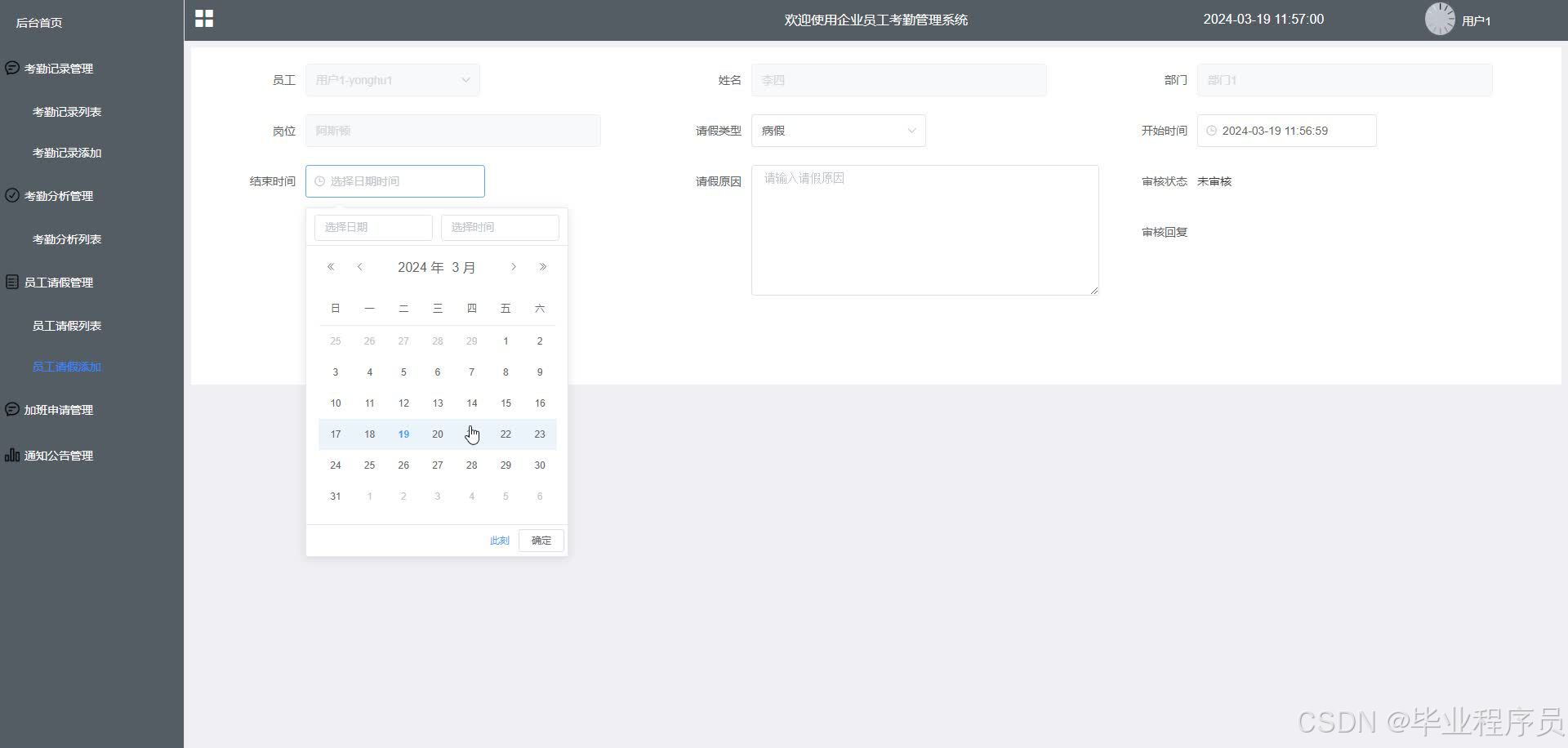Click the 员工请假管理 document icon
This screenshot has width=1568, height=748.
click(x=12, y=282)
